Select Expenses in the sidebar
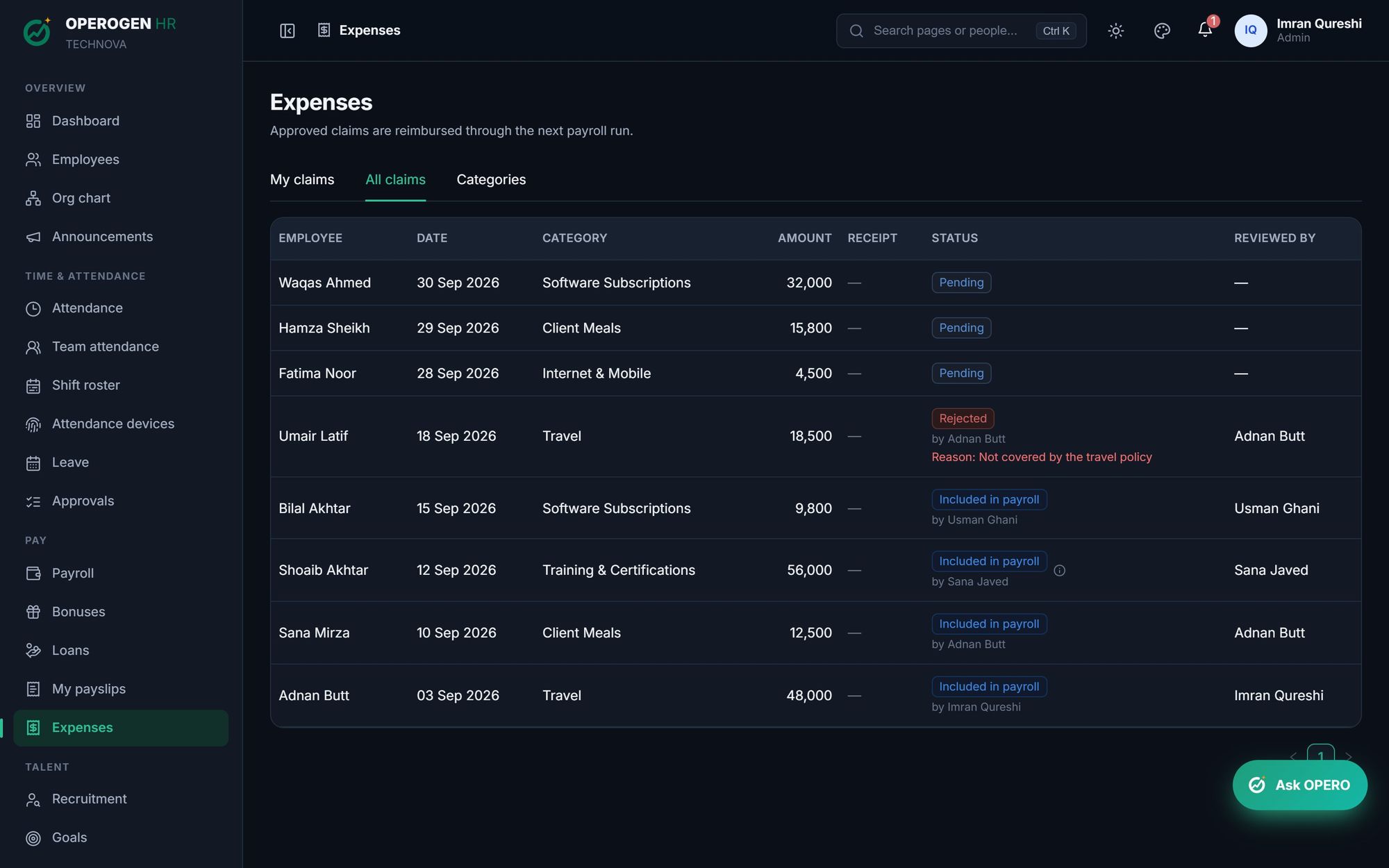 pyautogui.click(x=121, y=728)
